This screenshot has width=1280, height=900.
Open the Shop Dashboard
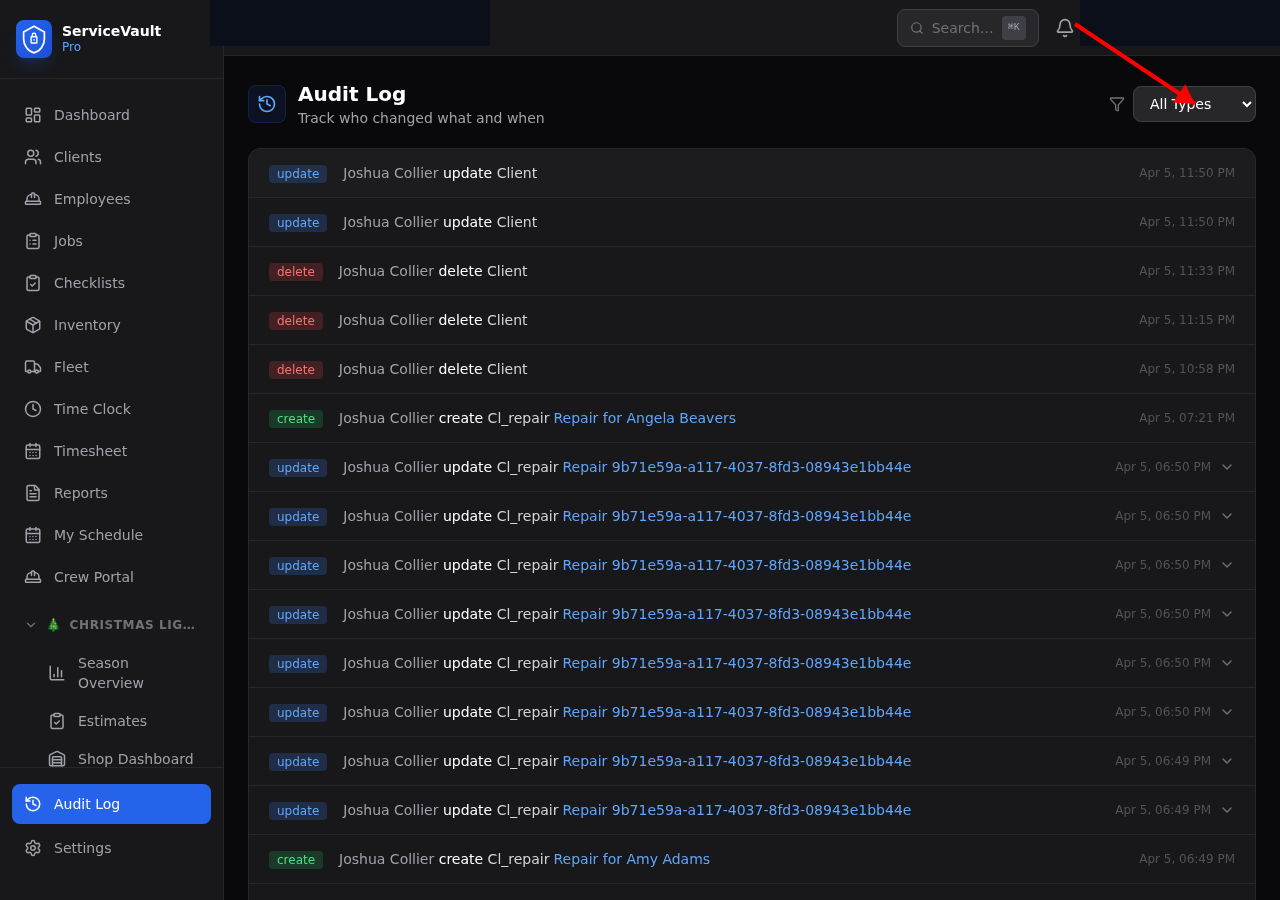click(135, 759)
